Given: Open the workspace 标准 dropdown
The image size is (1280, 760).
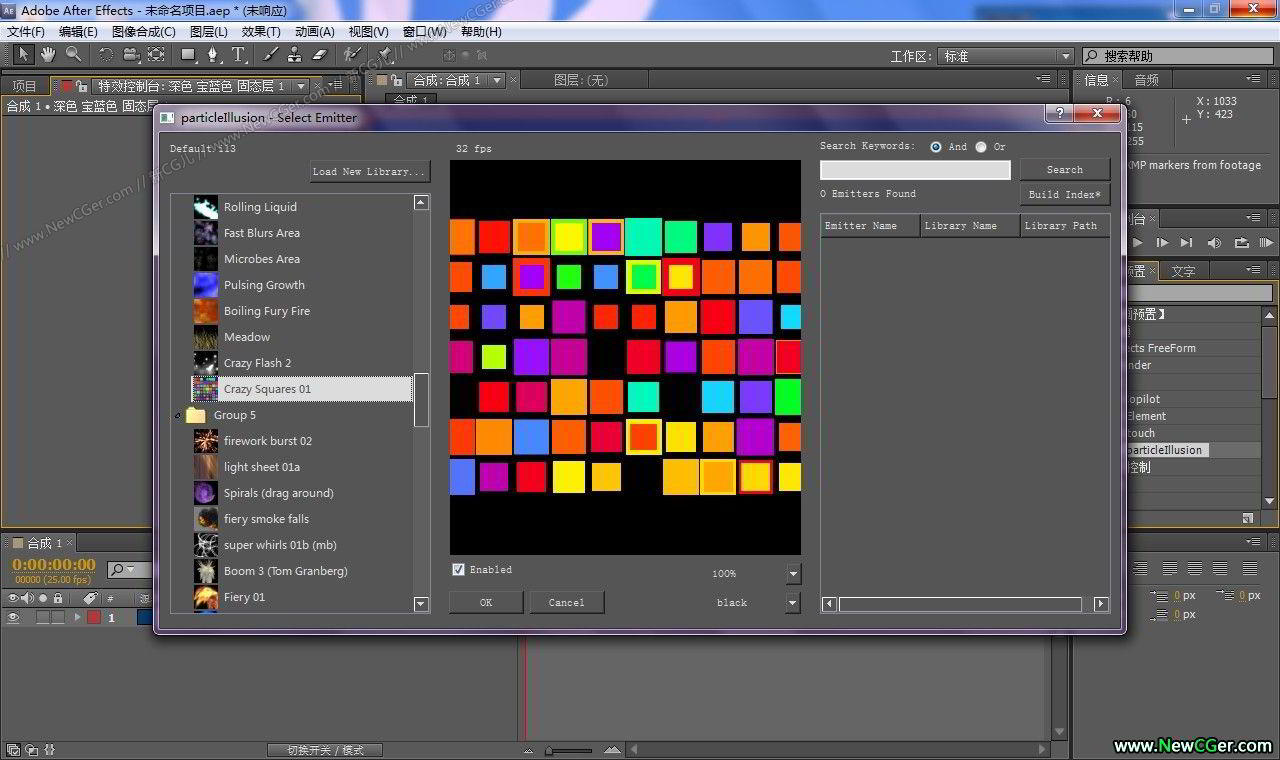Looking at the screenshot, I should coord(1007,56).
